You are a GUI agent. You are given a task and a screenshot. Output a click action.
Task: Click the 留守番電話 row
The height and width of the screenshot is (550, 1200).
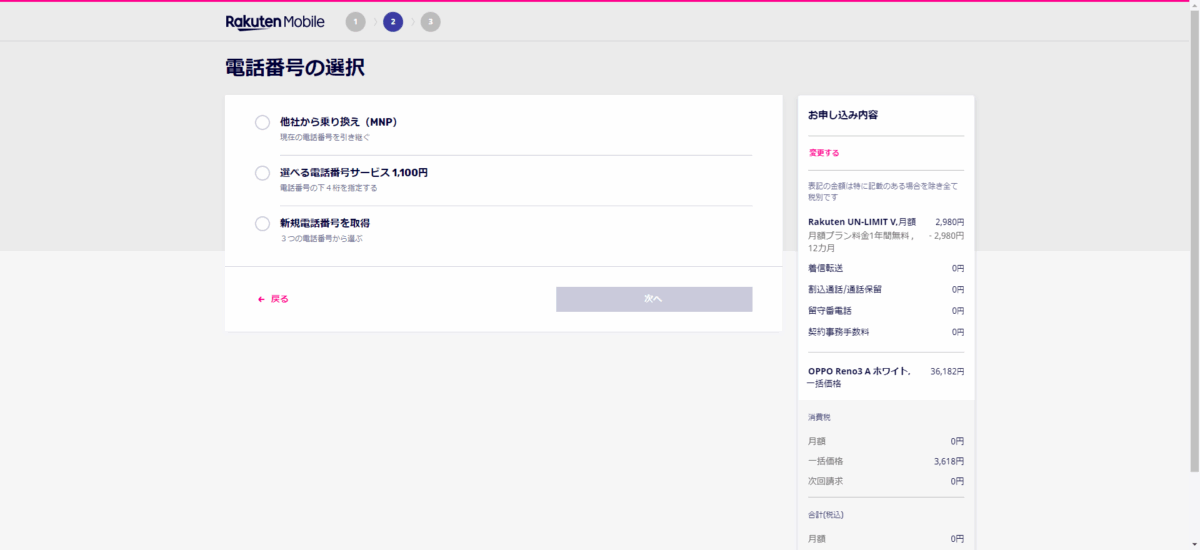coord(886,311)
